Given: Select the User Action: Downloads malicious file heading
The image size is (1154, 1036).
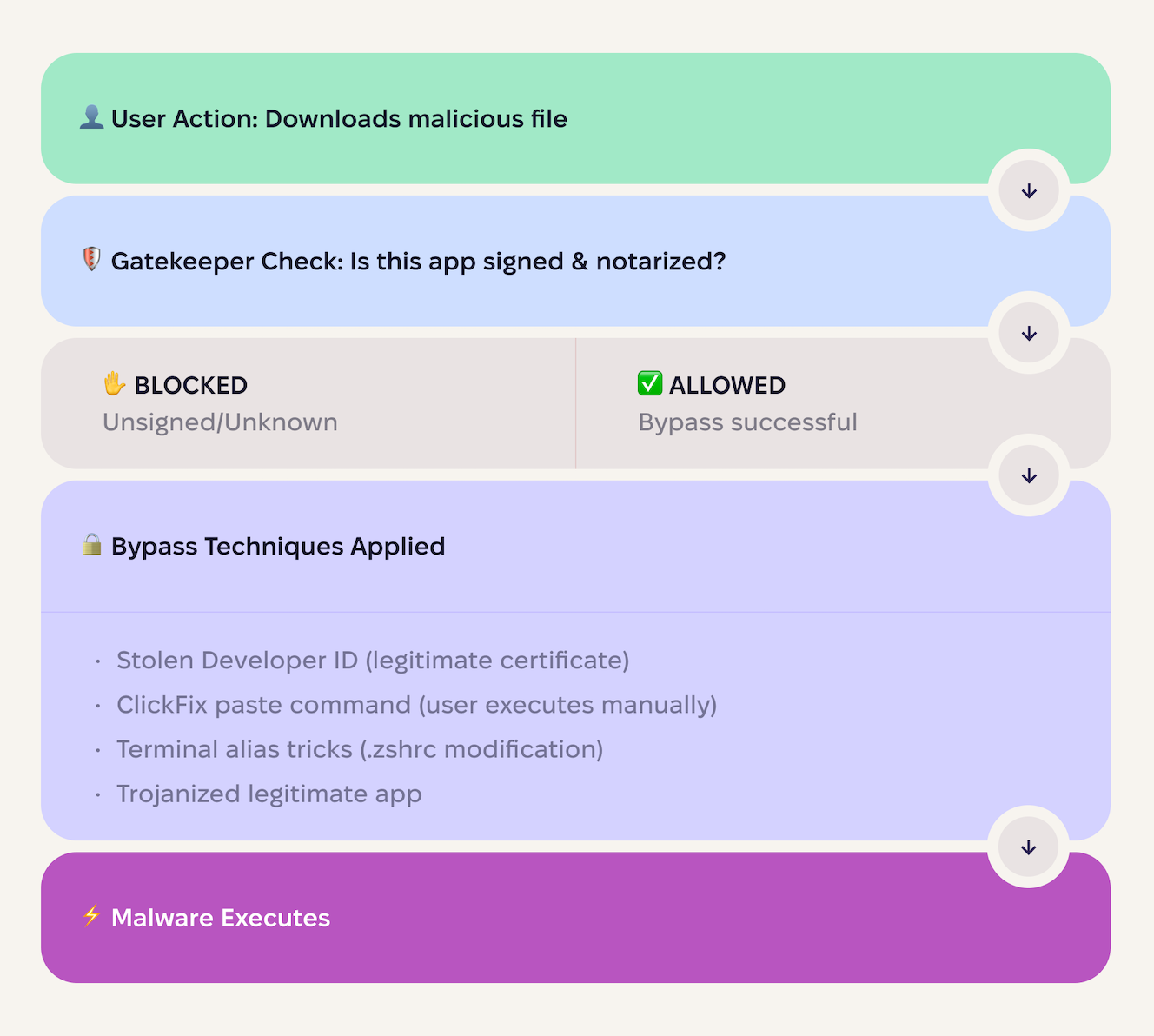Looking at the screenshot, I should pos(339,119).
